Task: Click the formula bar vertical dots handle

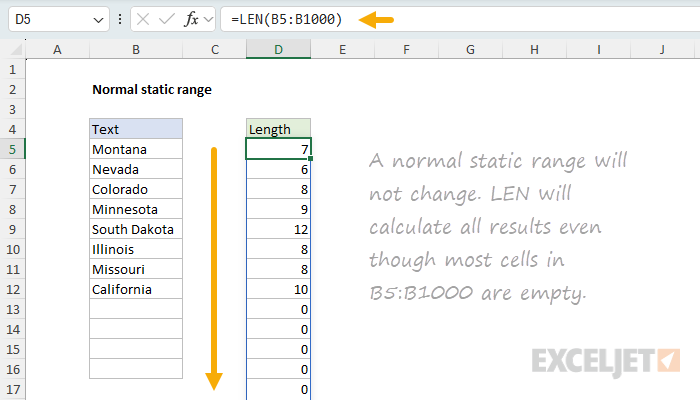Action: (120, 20)
